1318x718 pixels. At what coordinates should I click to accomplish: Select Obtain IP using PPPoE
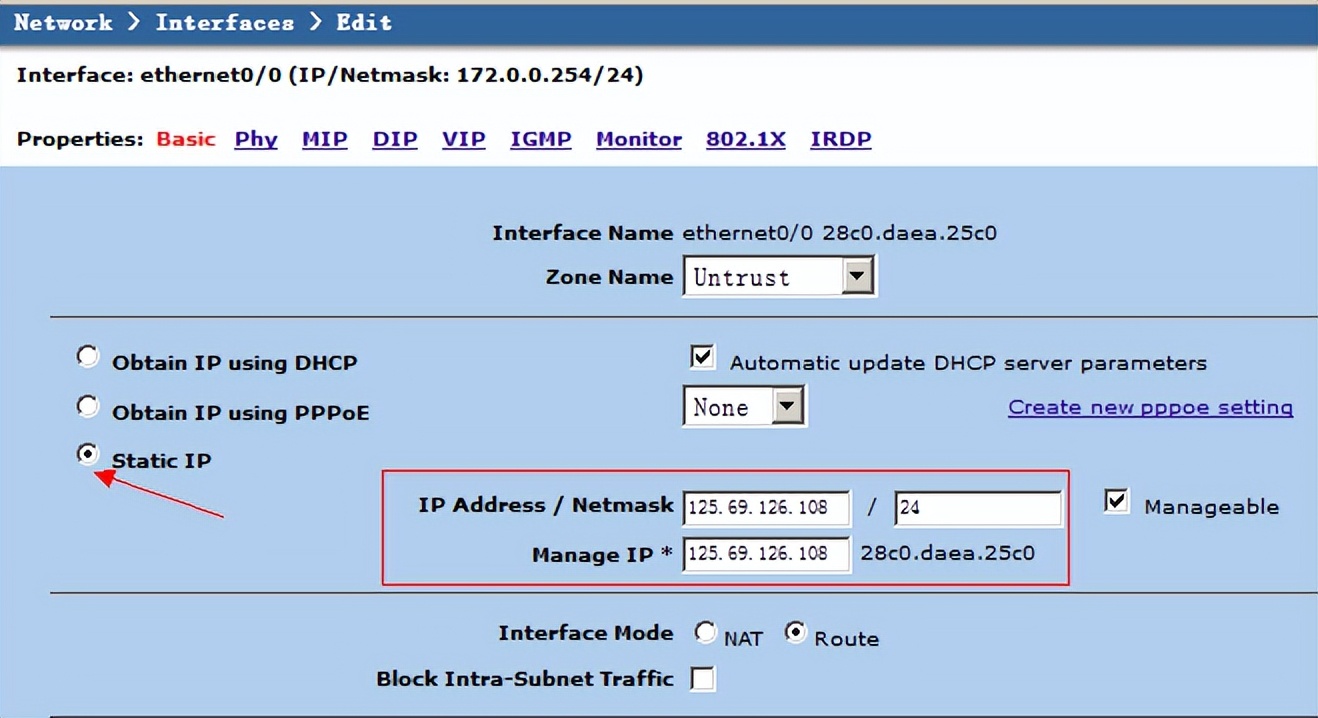88,405
